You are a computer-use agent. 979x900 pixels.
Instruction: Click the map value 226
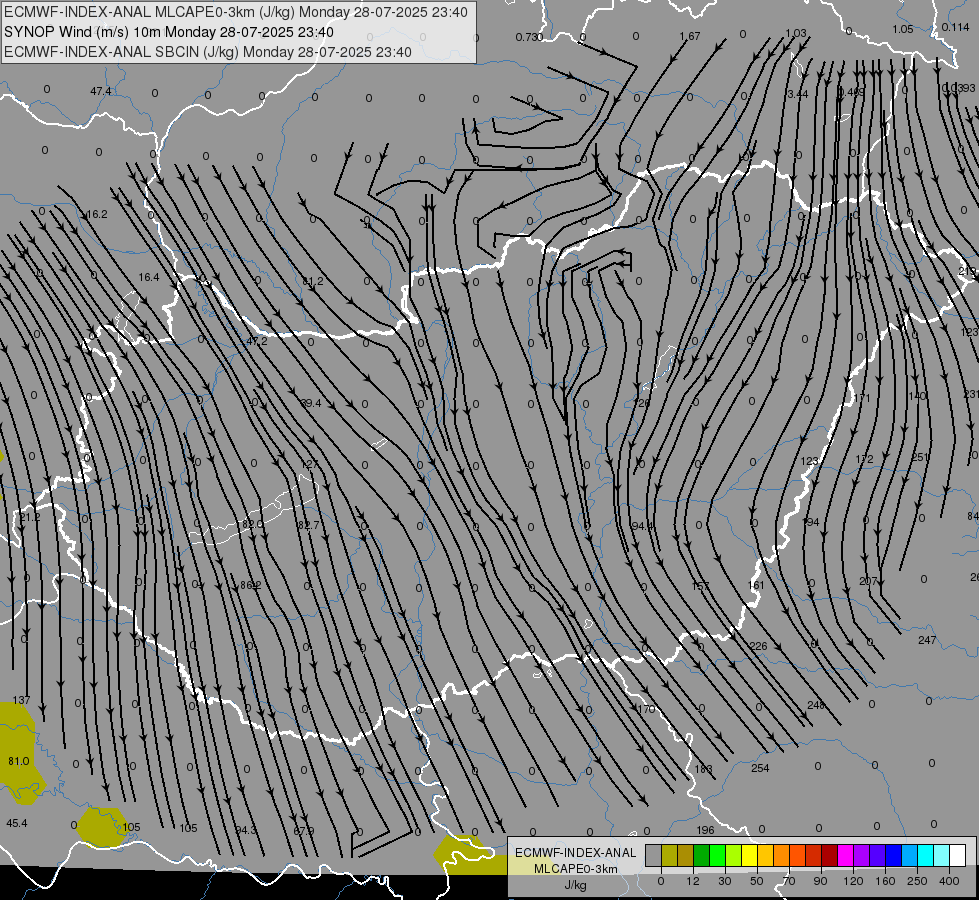coord(758,646)
